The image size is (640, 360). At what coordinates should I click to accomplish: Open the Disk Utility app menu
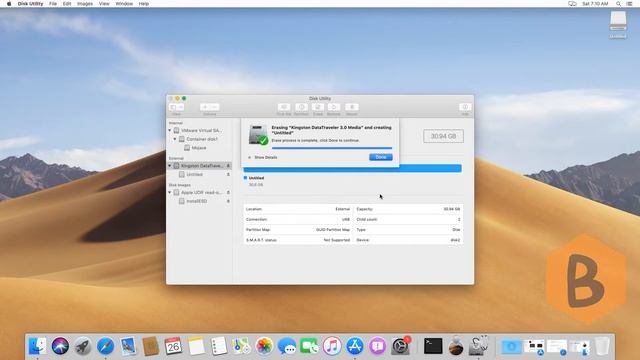click(x=30, y=4)
